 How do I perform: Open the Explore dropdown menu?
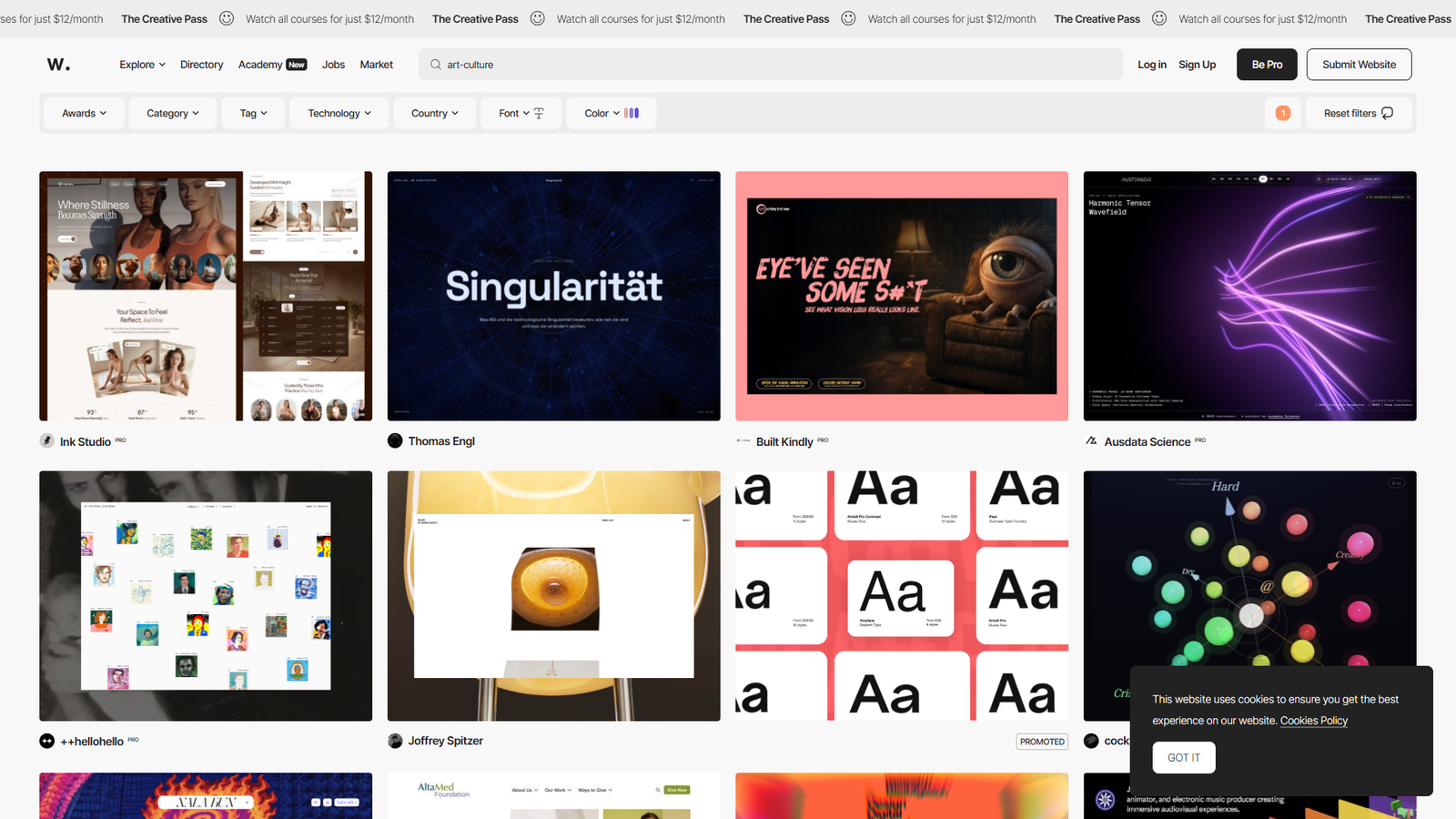coord(142,65)
